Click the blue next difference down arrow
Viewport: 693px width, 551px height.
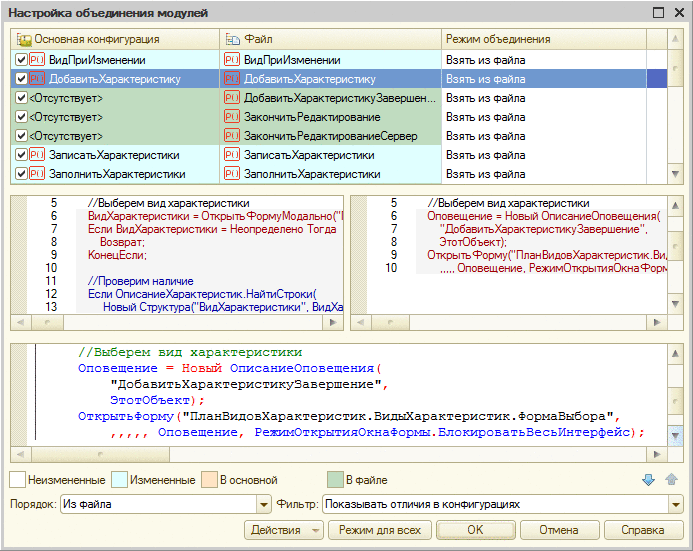coord(648,481)
